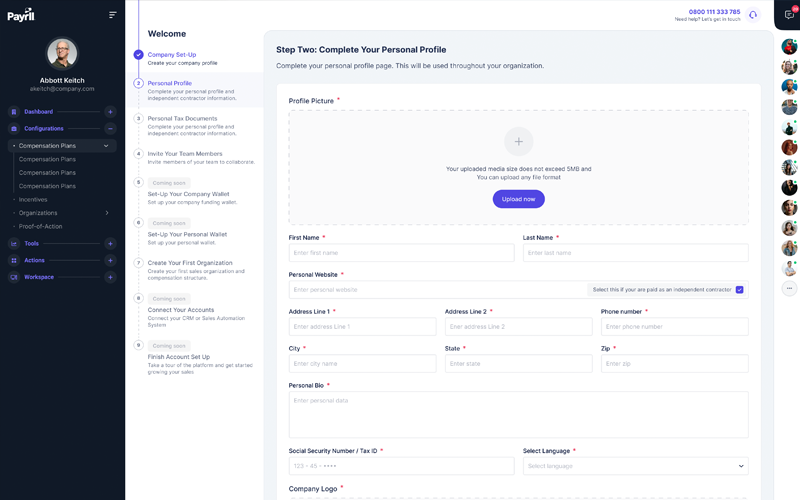Expand the Organizations submenu chevron
This screenshot has width=800, height=500.
[107, 213]
